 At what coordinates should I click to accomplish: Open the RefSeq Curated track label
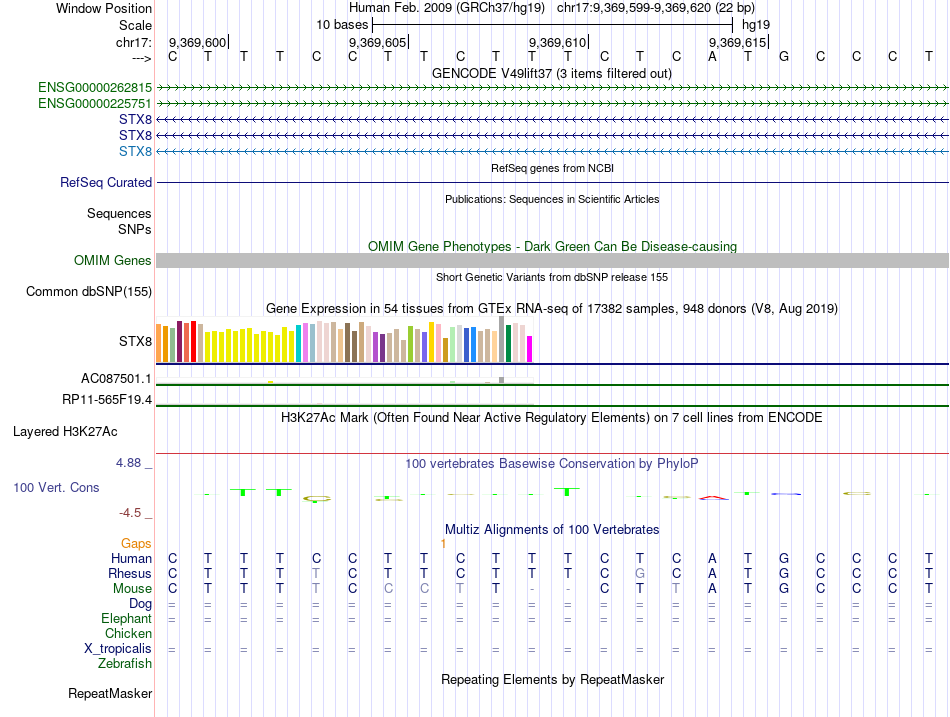[x=106, y=182]
